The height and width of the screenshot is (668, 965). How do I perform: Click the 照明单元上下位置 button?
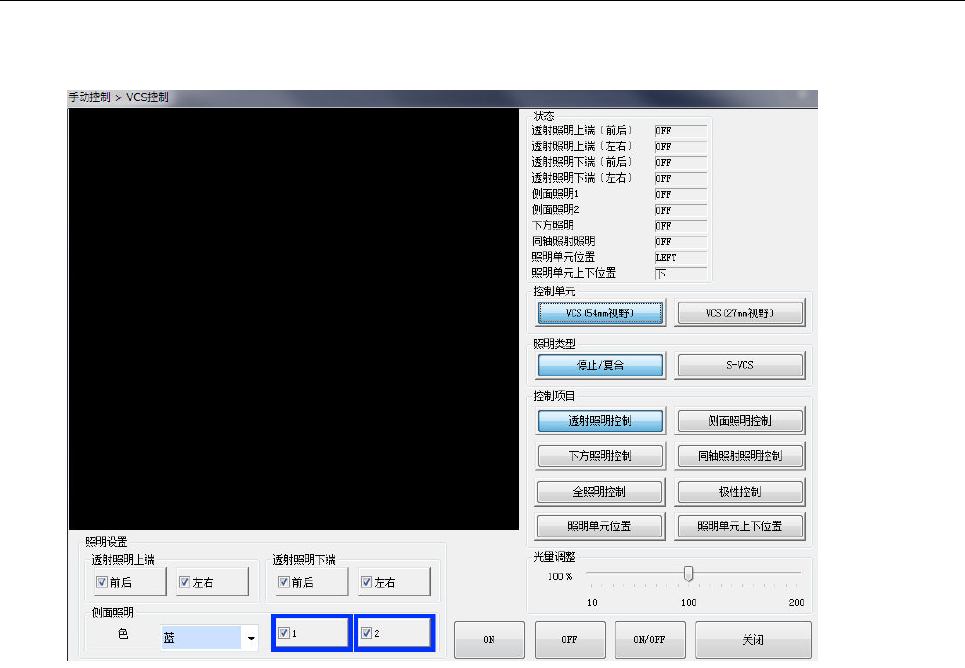[740, 526]
